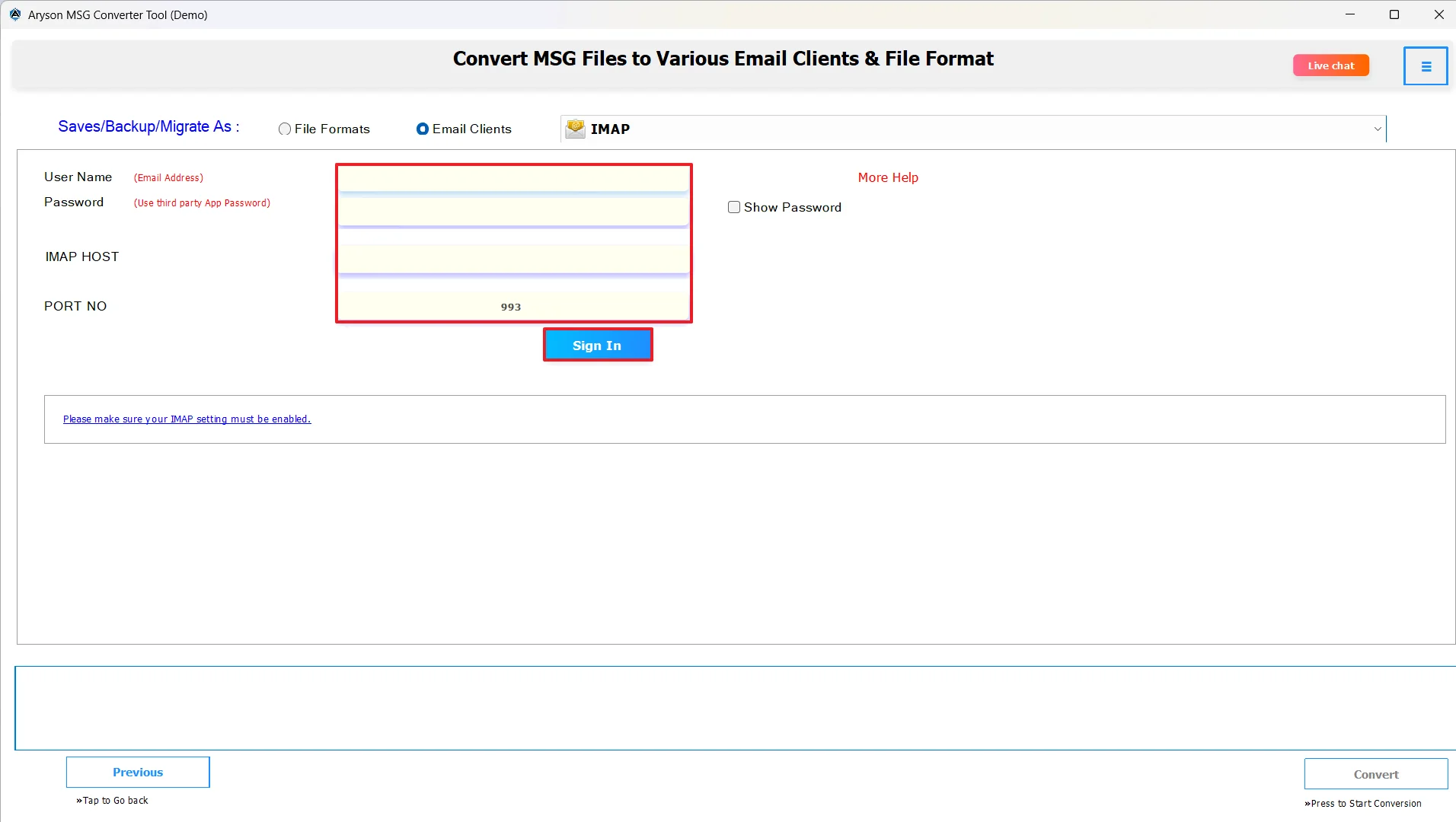Click the IMAP envelope icon
This screenshot has height=822, width=1456.
coord(576,128)
